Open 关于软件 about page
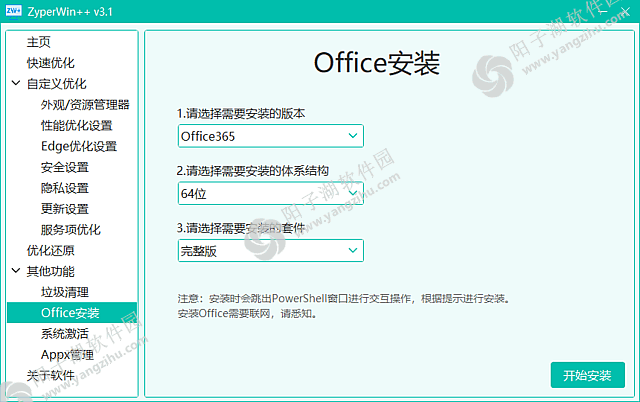This screenshot has height=402, width=640. tap(51, 375)
